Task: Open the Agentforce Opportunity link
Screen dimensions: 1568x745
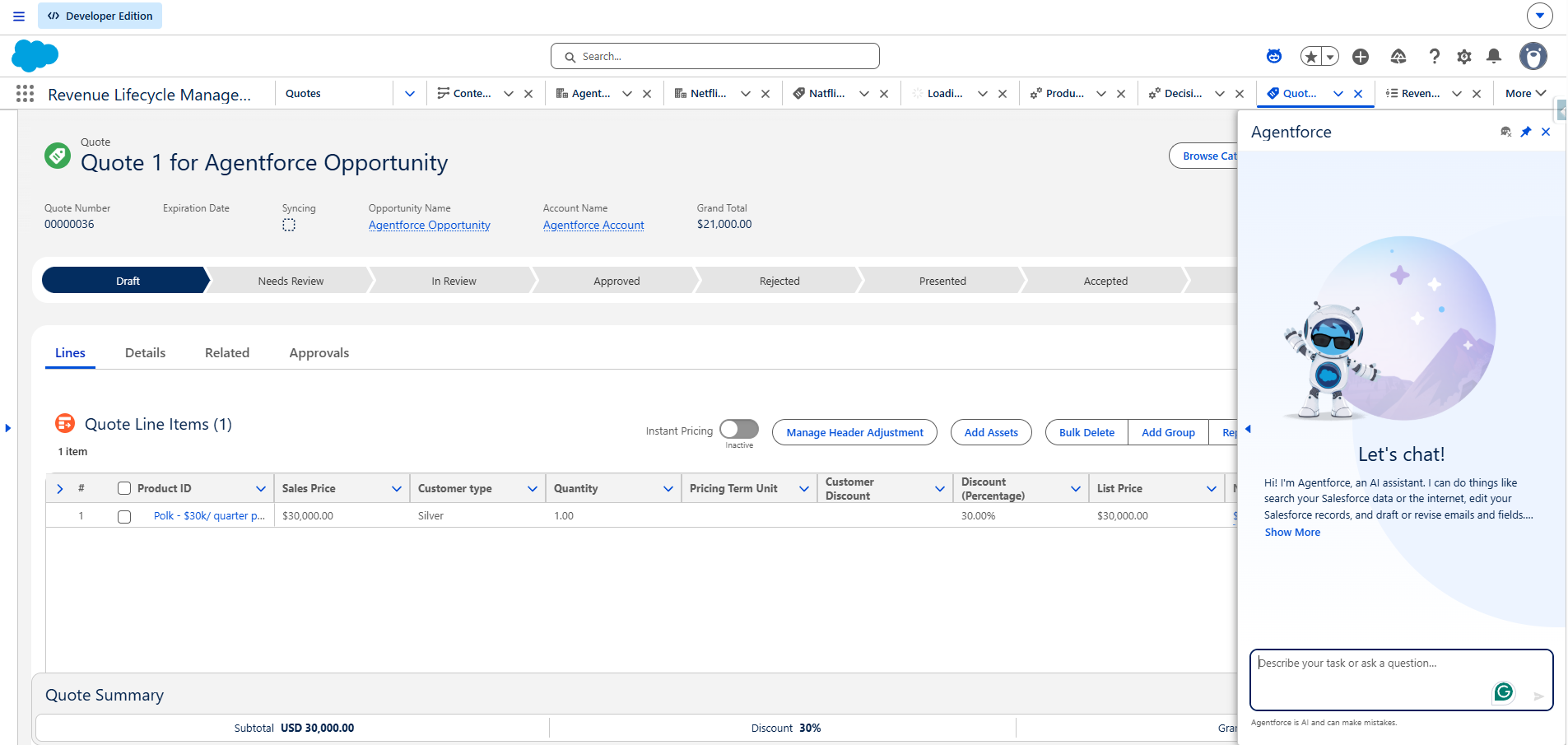Action: coord(430,225)
